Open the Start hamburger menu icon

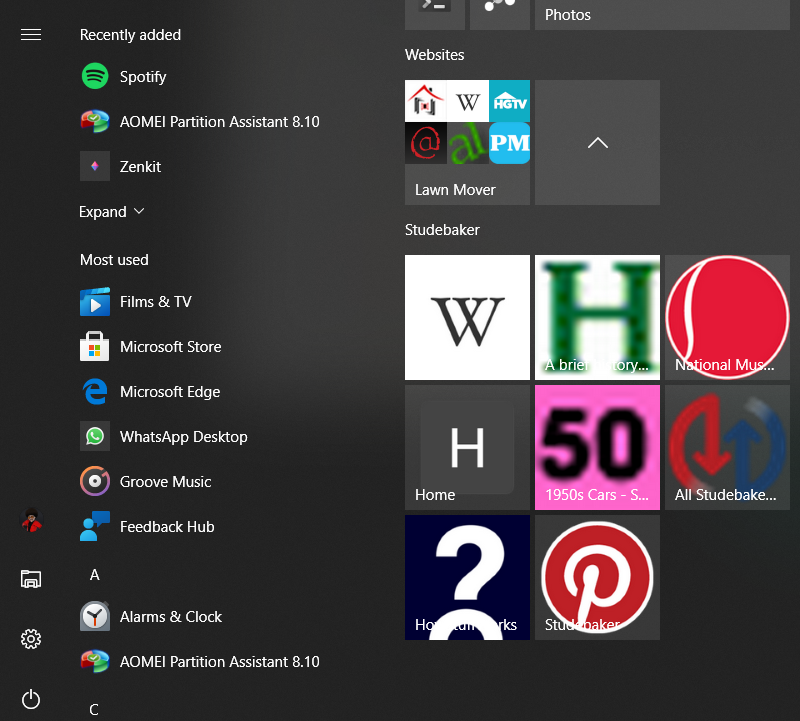coord(31,34)
